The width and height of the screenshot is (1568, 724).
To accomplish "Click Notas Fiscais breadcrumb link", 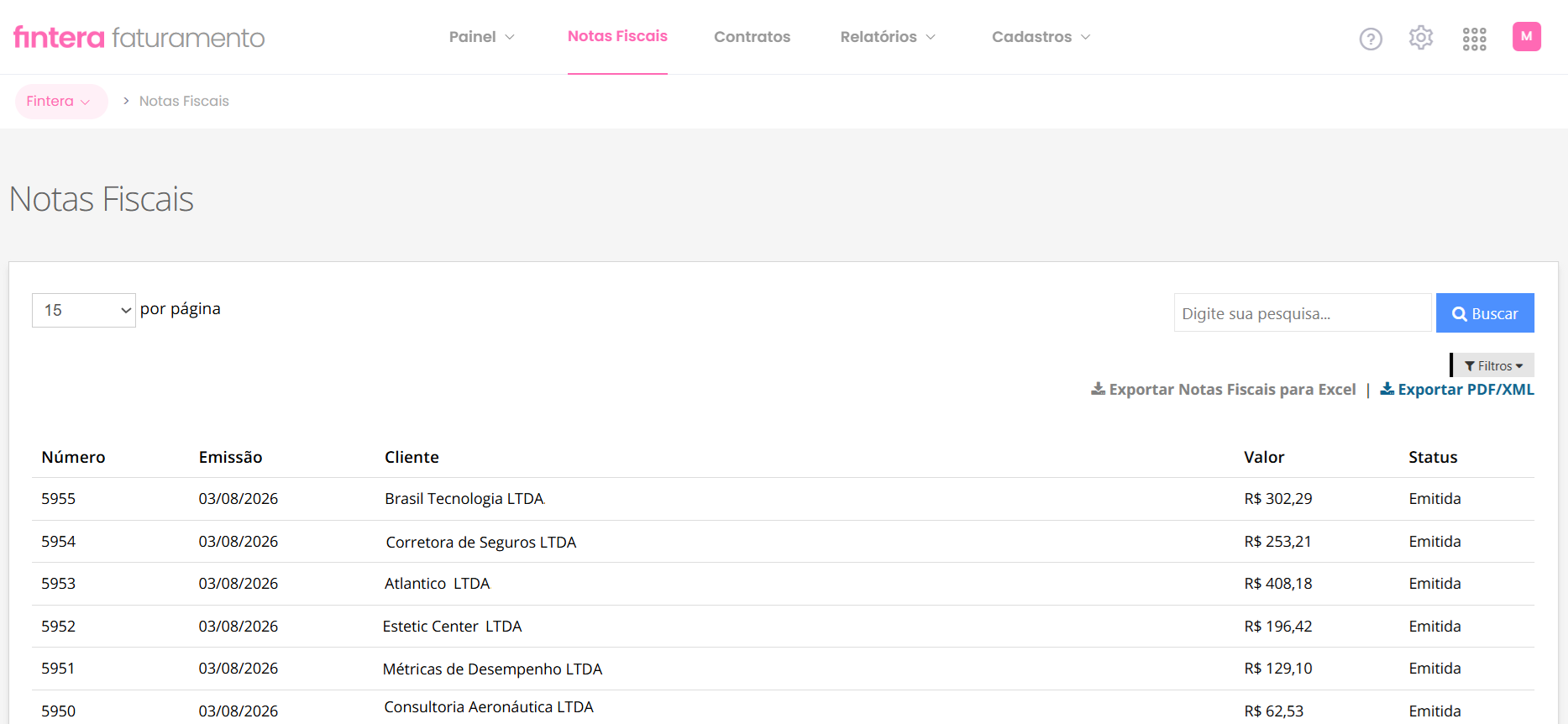I will [x=184, y=101].
